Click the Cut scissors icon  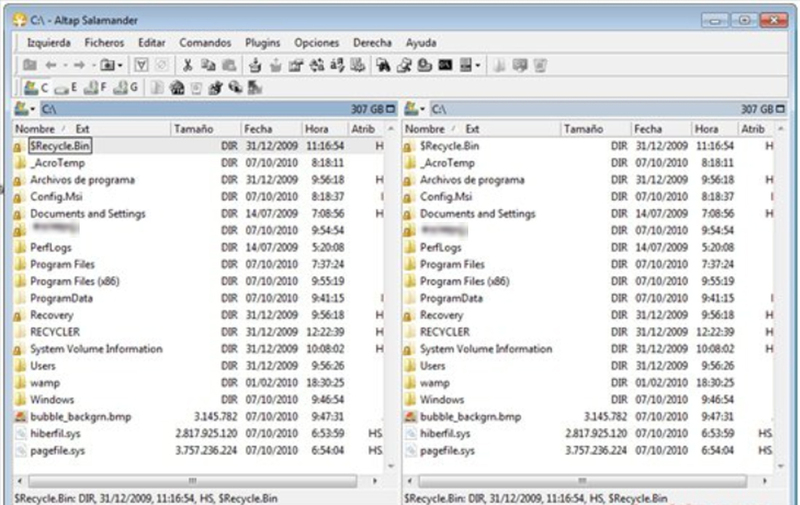[x=187, y=65]
